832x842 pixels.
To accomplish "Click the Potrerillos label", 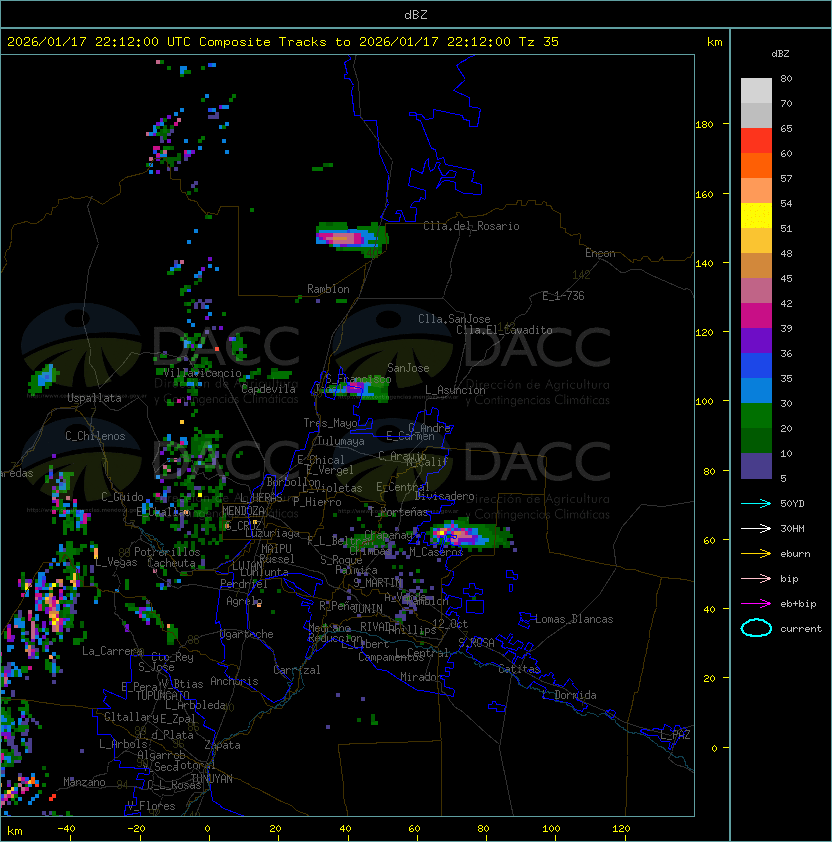I will pyautogui.click(x=167, y=552).
